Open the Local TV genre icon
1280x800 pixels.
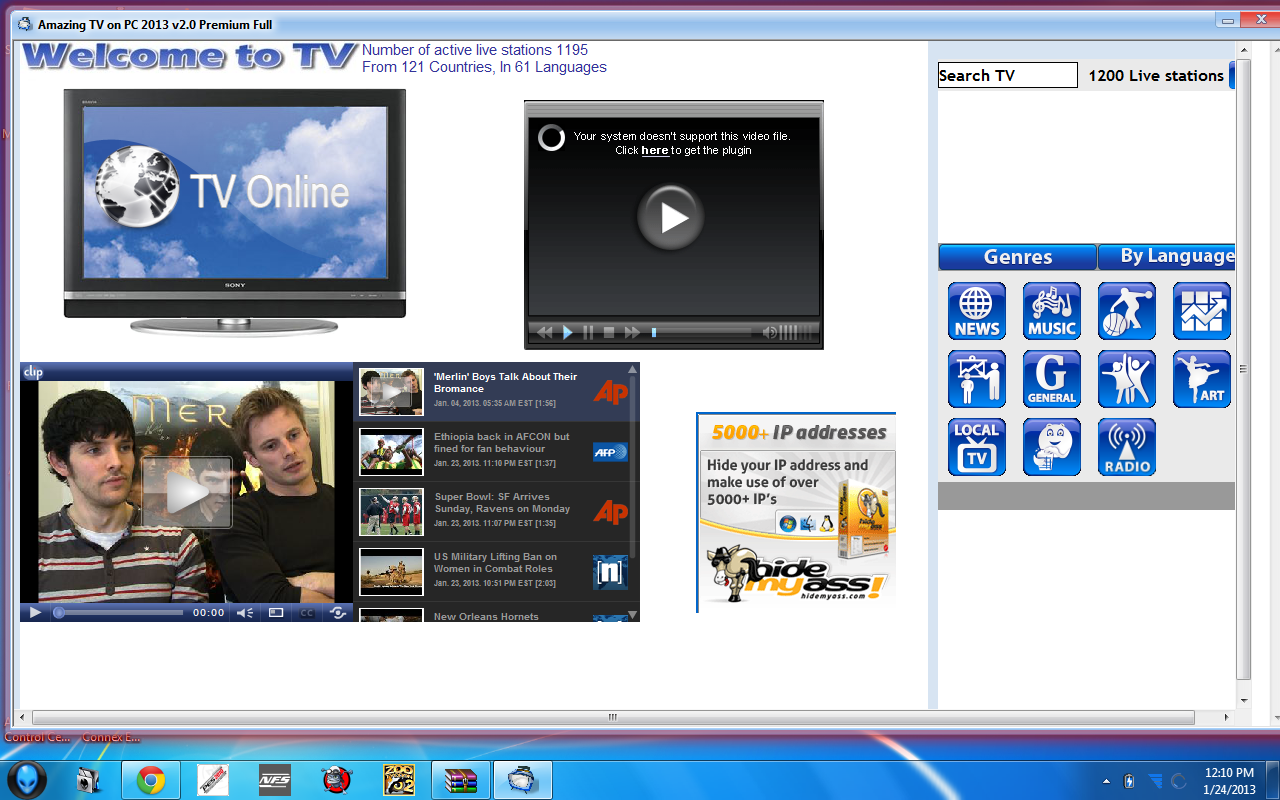[x=977, y=447]
